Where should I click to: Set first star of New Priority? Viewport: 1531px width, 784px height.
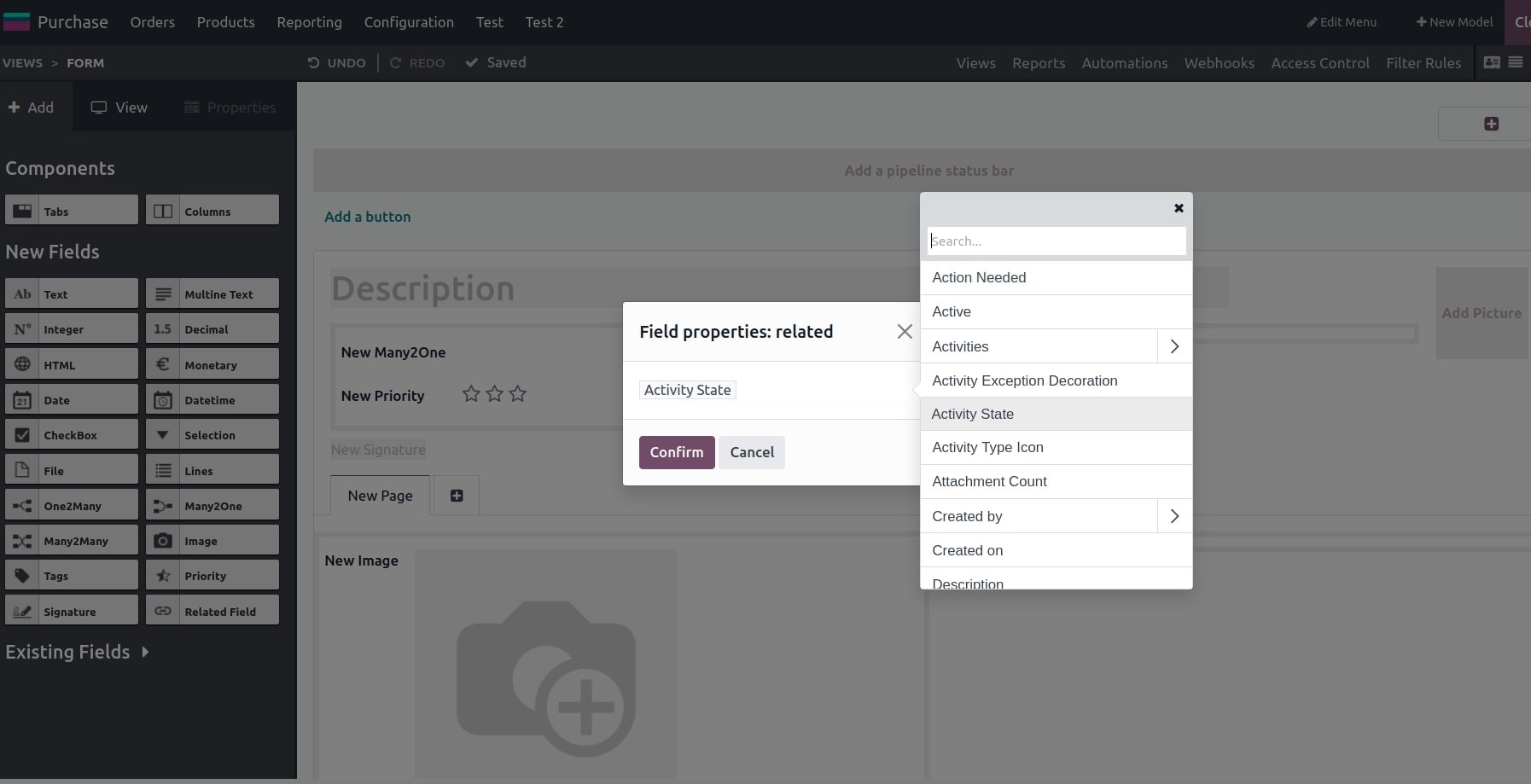471,393
